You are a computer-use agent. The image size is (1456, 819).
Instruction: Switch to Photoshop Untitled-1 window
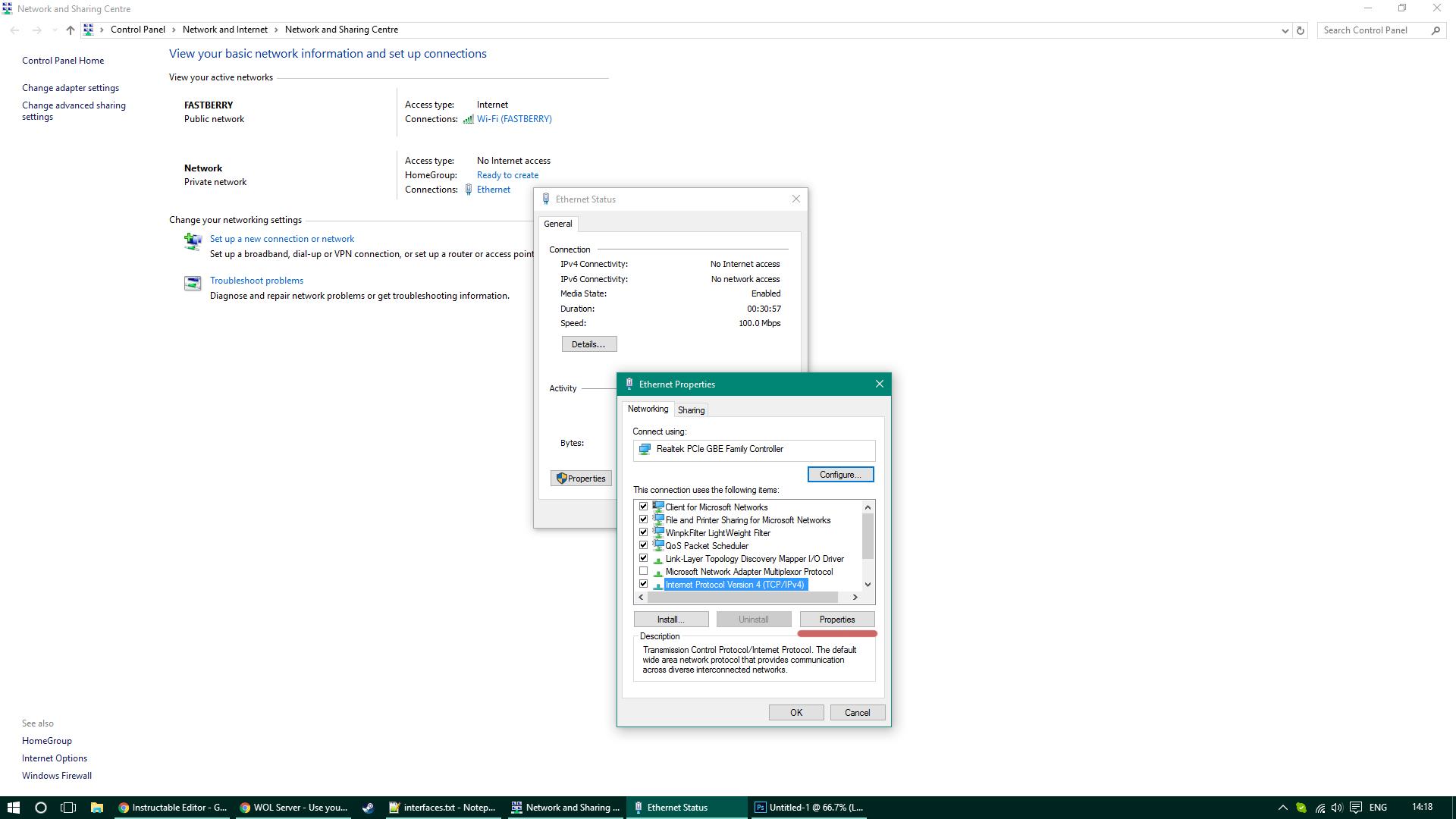[x=809, y=808]
